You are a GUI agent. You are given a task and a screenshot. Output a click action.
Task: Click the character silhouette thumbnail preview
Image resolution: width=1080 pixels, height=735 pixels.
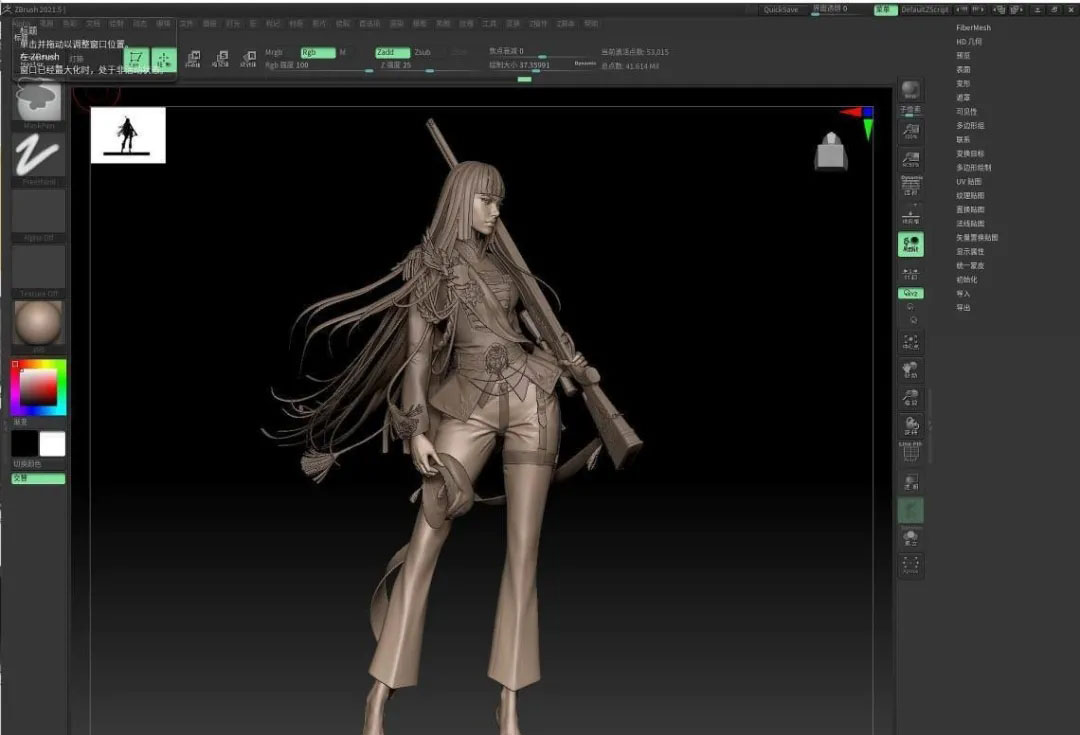tap(128, 135)
